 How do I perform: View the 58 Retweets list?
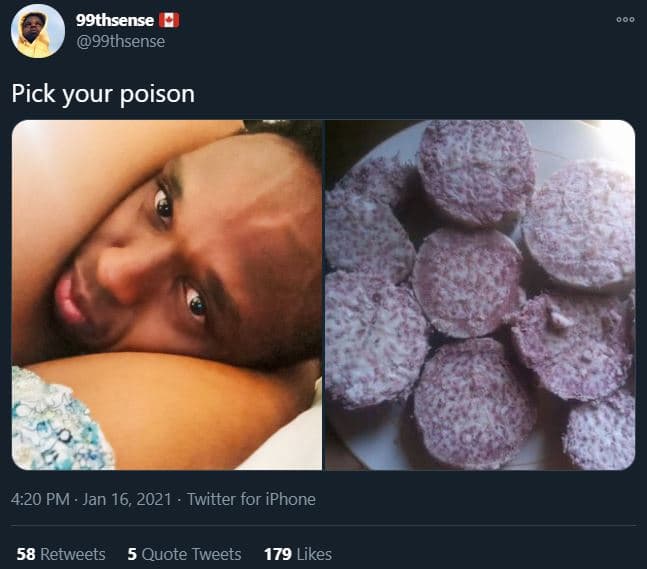61,553
